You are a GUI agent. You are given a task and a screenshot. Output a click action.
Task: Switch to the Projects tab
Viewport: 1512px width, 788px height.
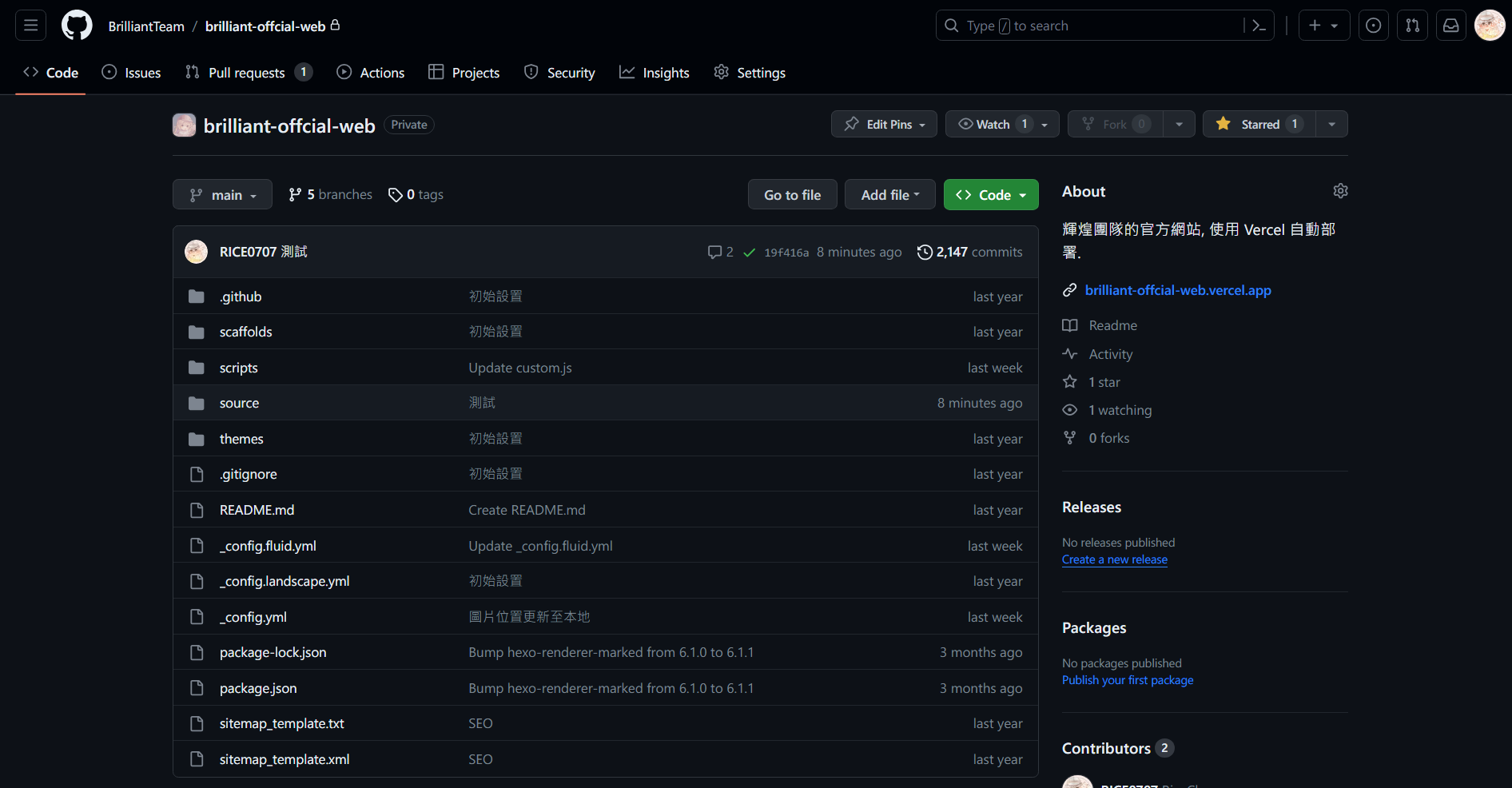pyautogui.click(x=464, y=73)
